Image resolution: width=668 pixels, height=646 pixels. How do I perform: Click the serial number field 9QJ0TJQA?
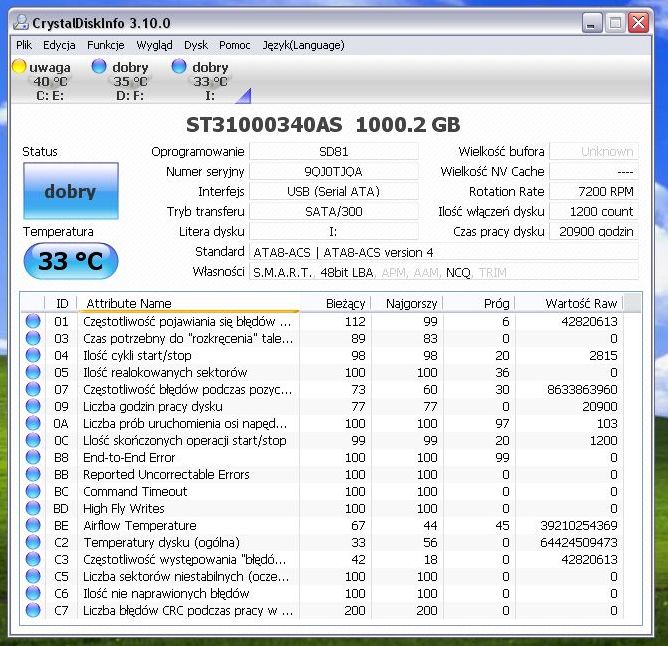(334, 172)
